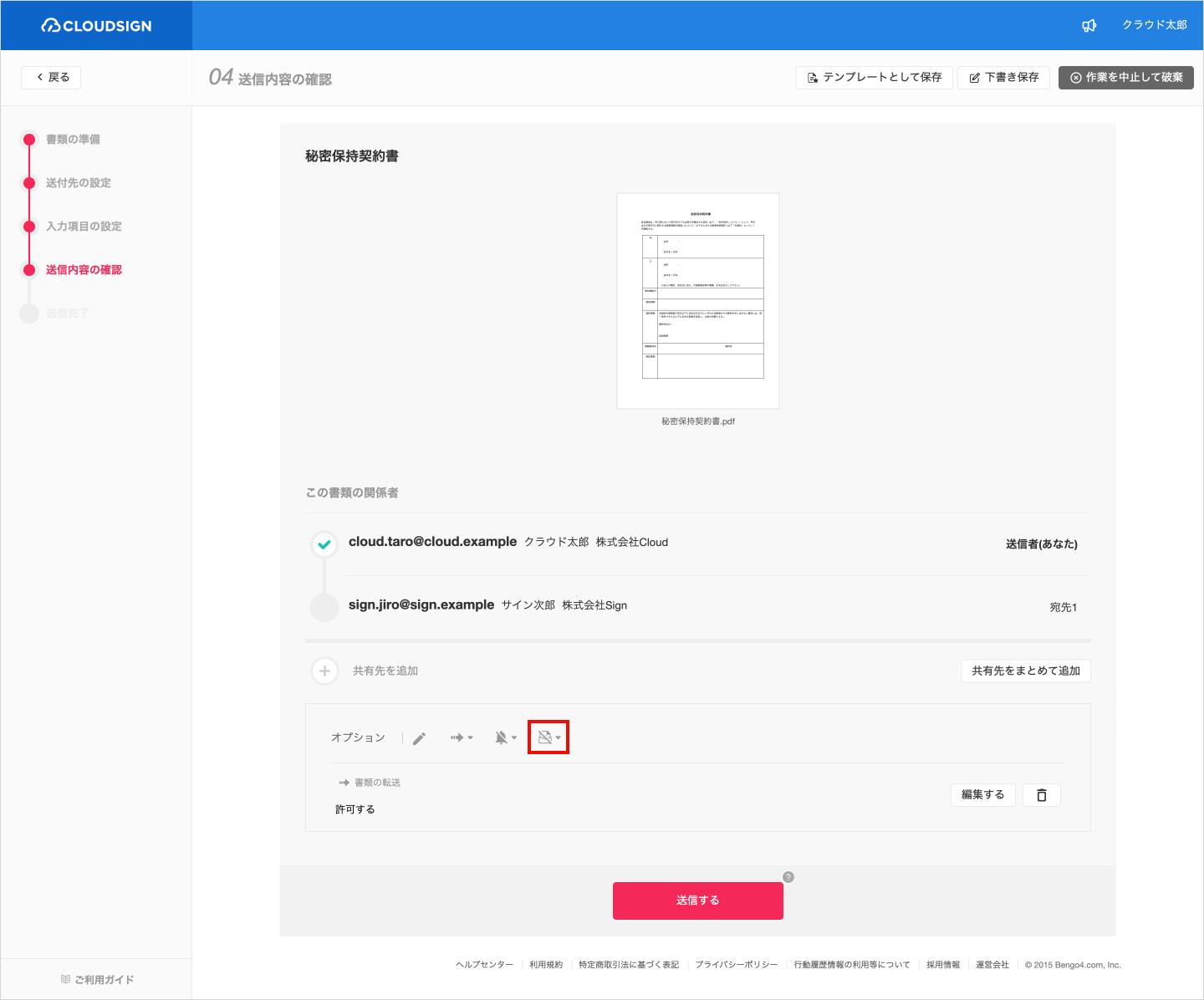Click file name 秘密保持契約書.pdf

(698, 421)
